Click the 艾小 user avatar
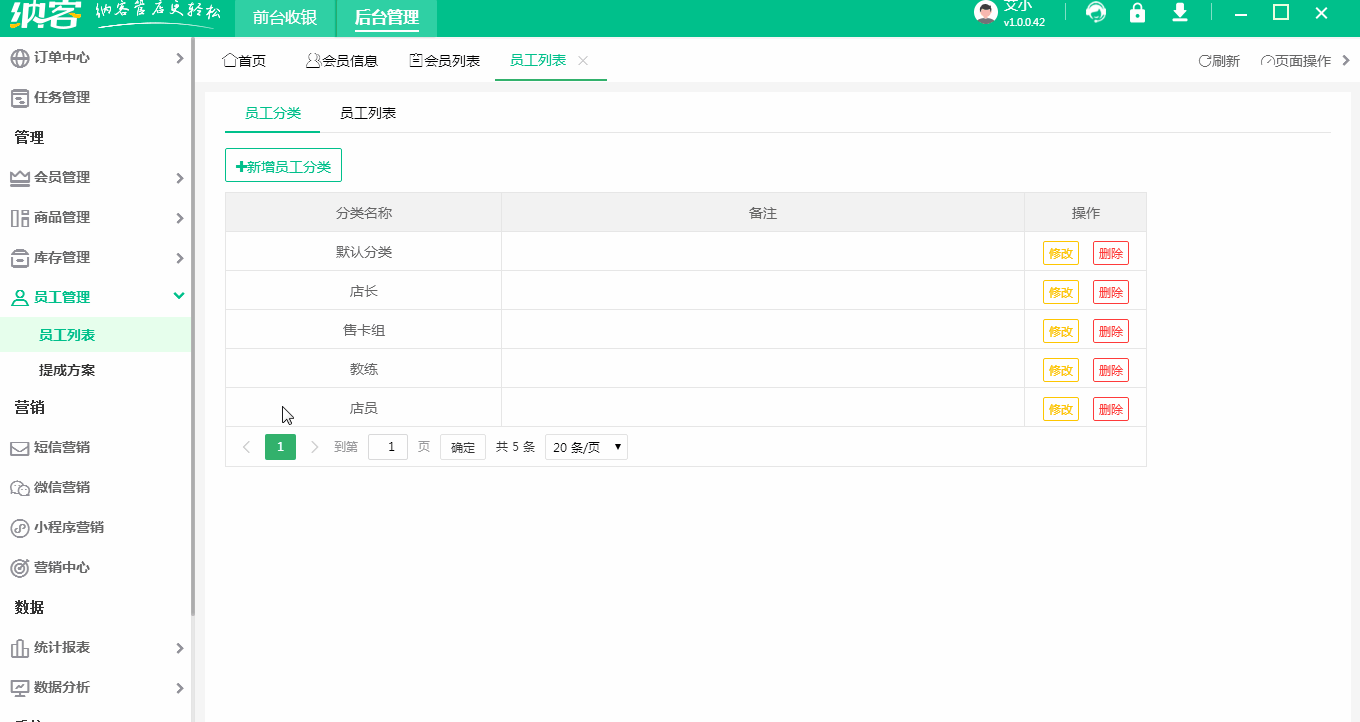This screenshot has height=722, width=1360. pyautogui.click(x=983, y=13)
